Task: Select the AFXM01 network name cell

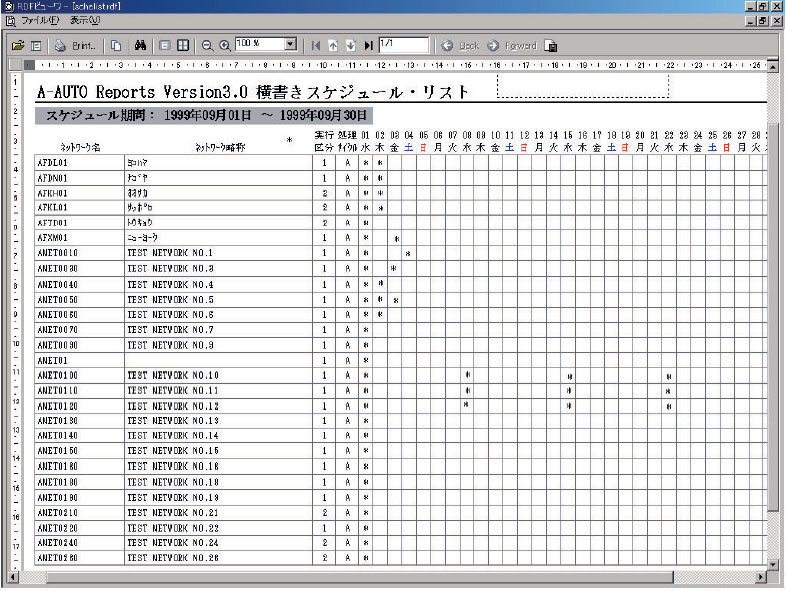Action: pyautogui.click(x=79, y=238)
